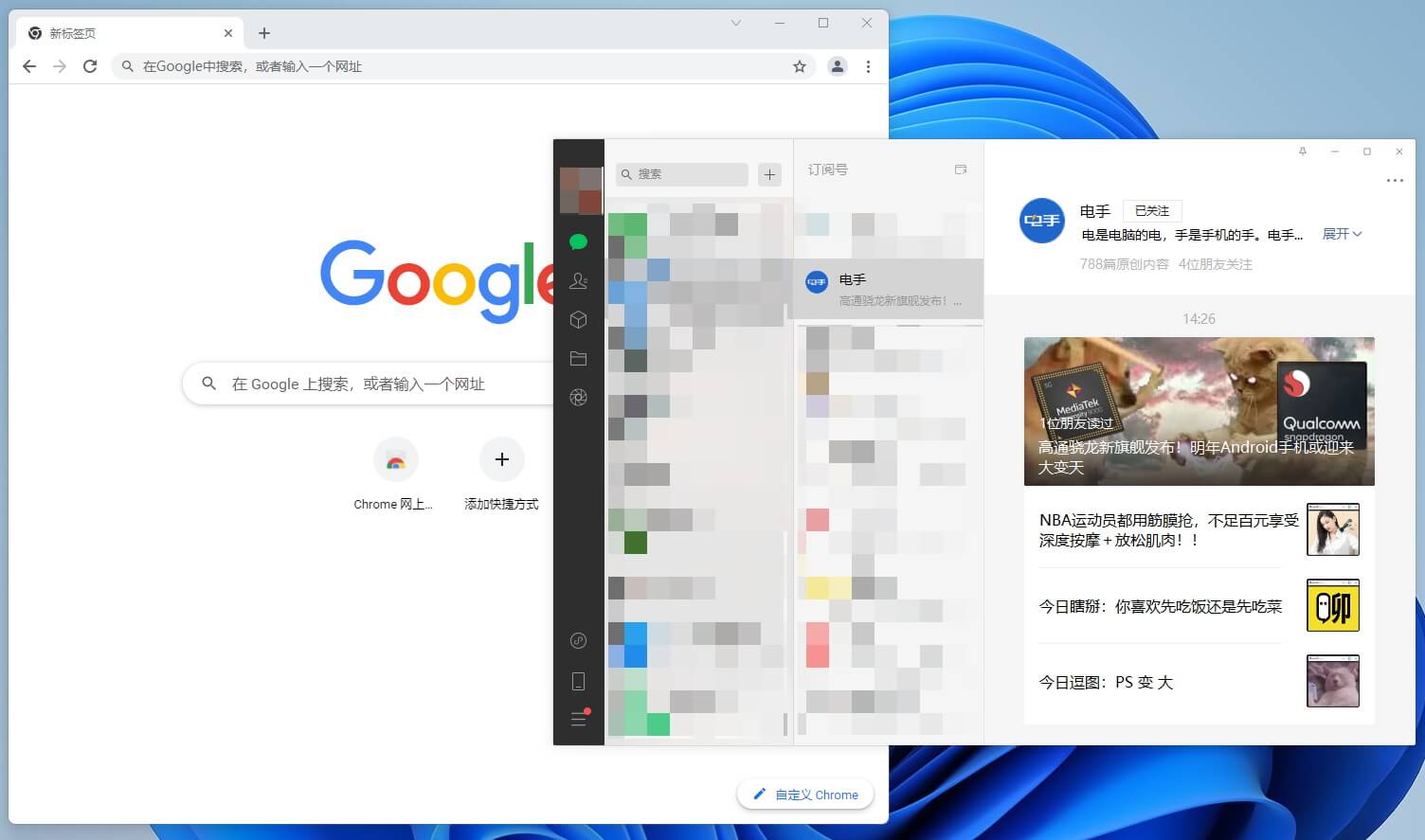Click the WeChat search field 搜索
The width and height of the screenshot is (1425, 840).
(680, 174)
